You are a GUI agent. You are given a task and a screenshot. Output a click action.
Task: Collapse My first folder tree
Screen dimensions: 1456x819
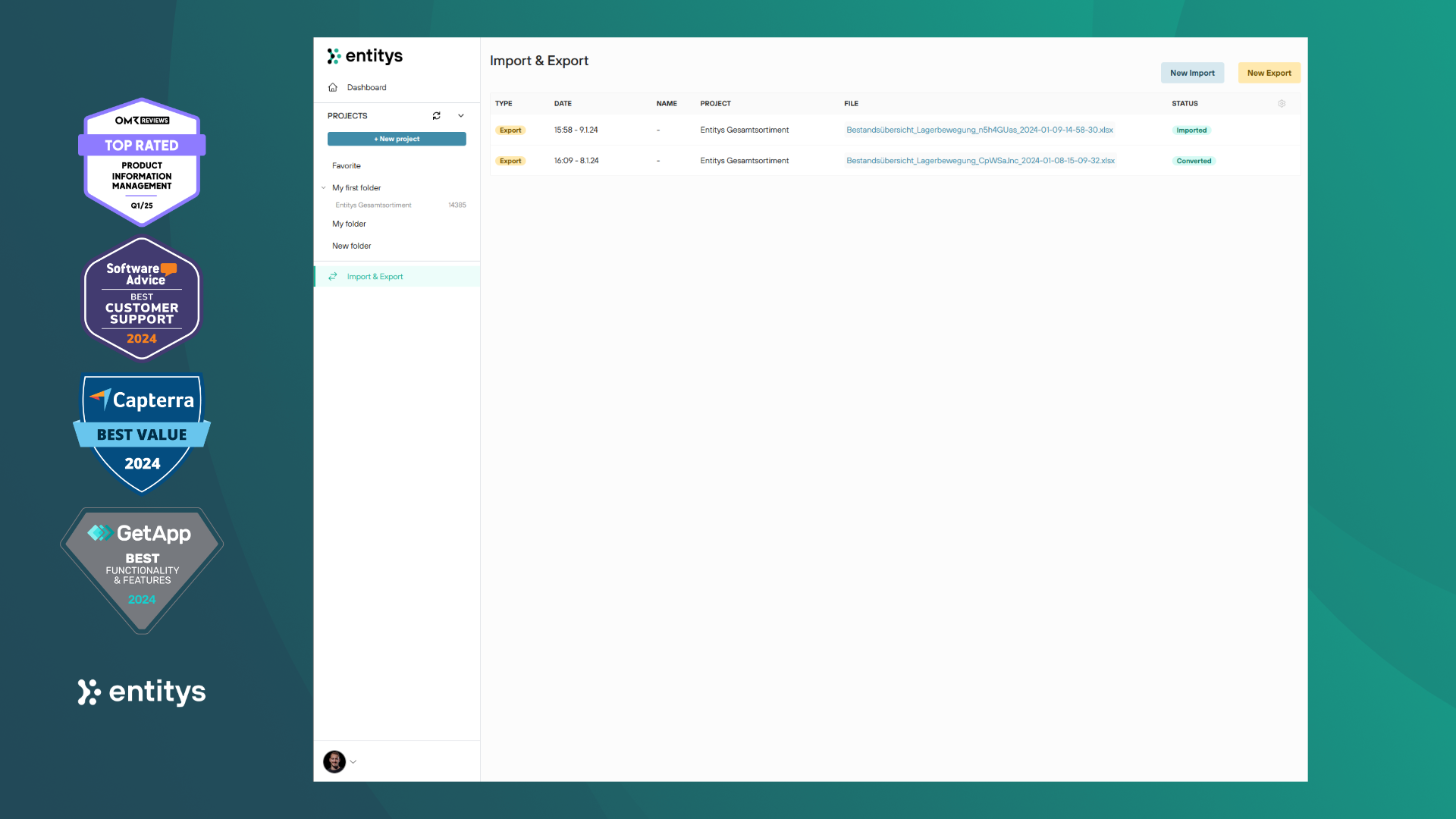click(x=324, y=188)
